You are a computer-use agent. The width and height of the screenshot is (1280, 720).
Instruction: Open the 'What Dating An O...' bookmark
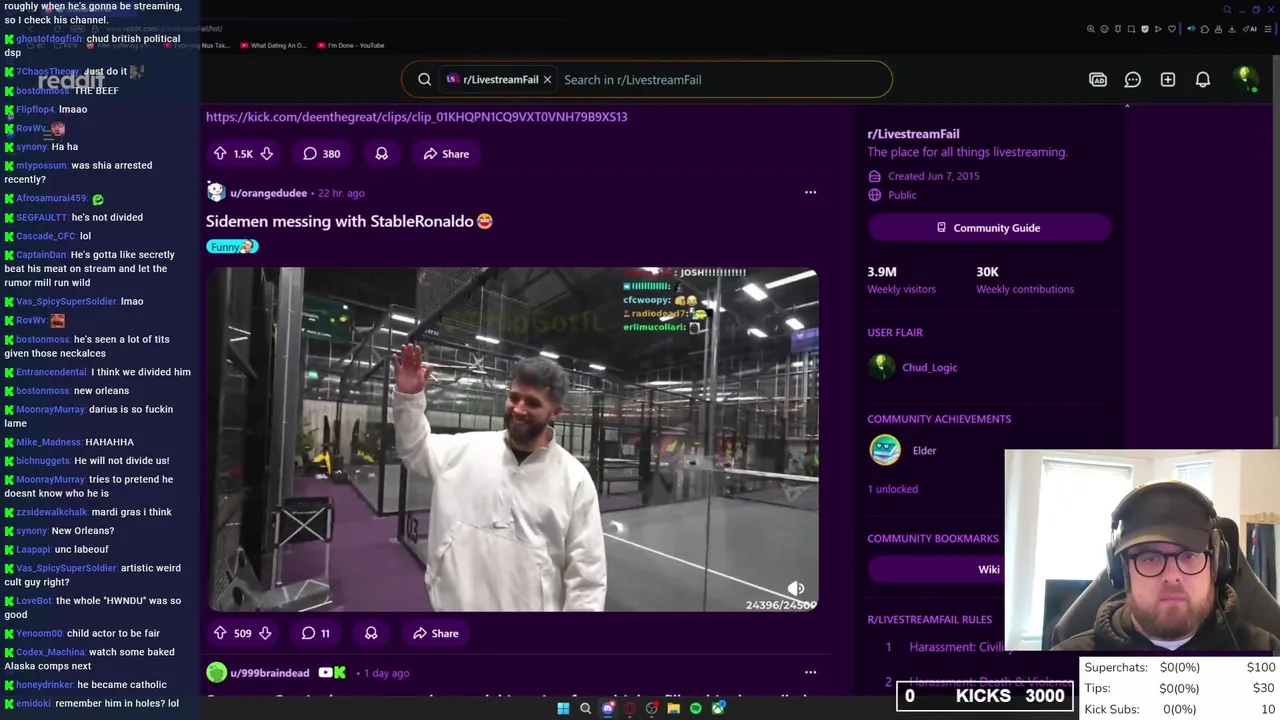(271, 45)
